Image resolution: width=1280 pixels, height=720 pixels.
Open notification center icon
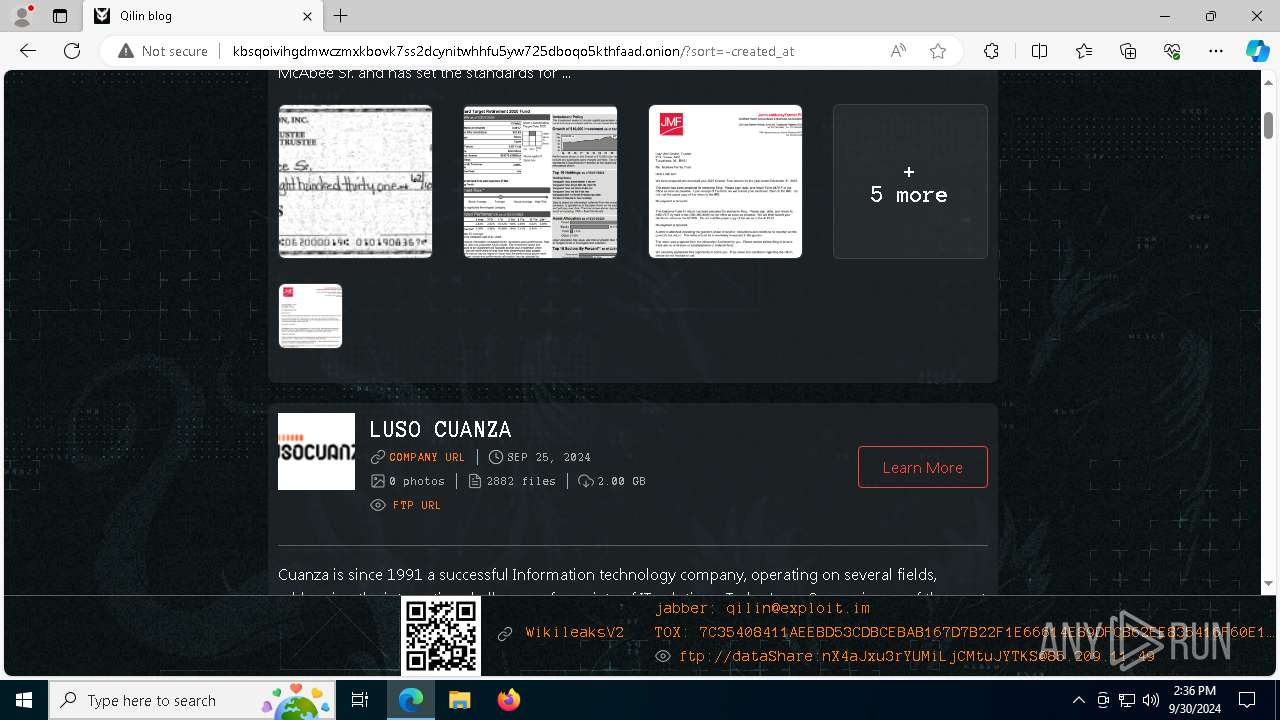[x=1247, y=700]
